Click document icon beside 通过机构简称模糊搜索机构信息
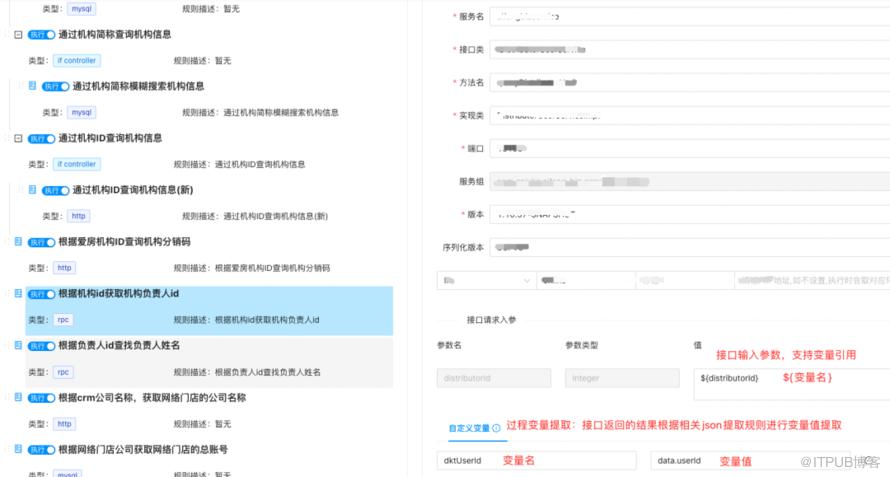Viewport: 890px width, 477px height. (32, 87)
